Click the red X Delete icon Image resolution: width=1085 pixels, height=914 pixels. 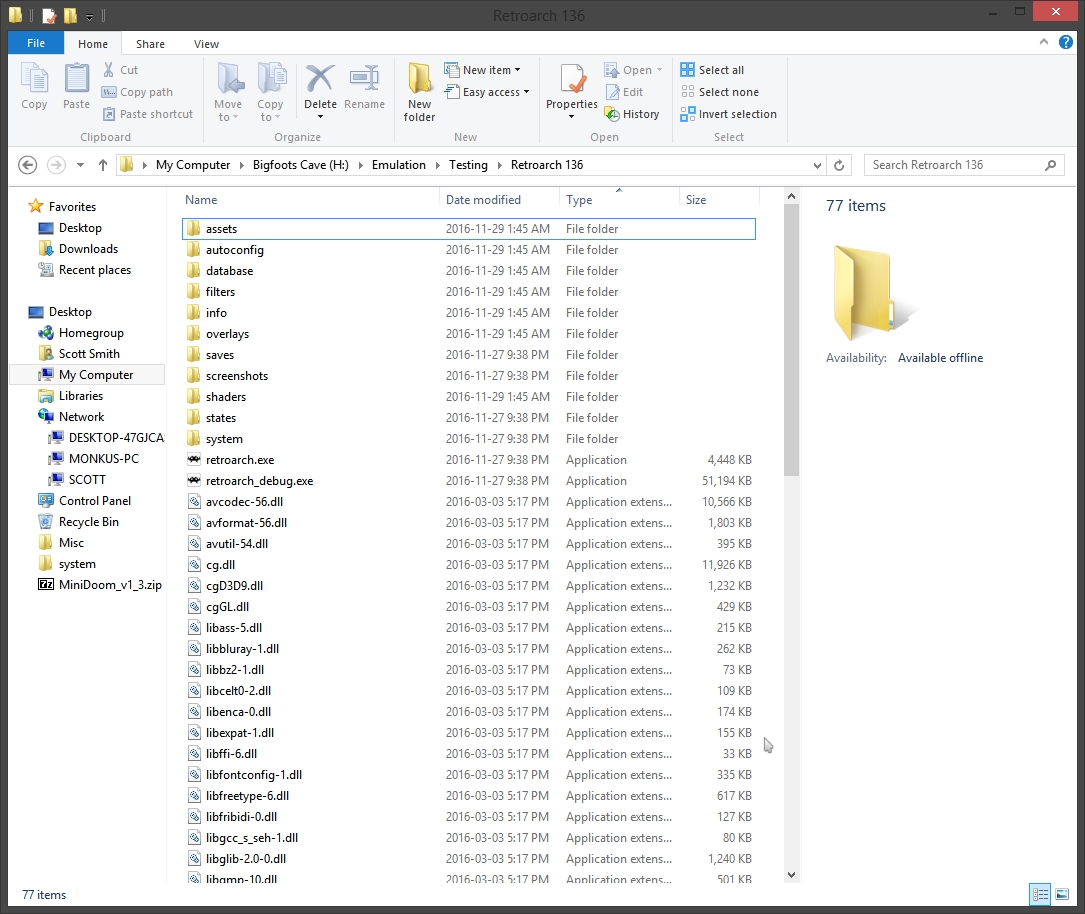point(320,78)
